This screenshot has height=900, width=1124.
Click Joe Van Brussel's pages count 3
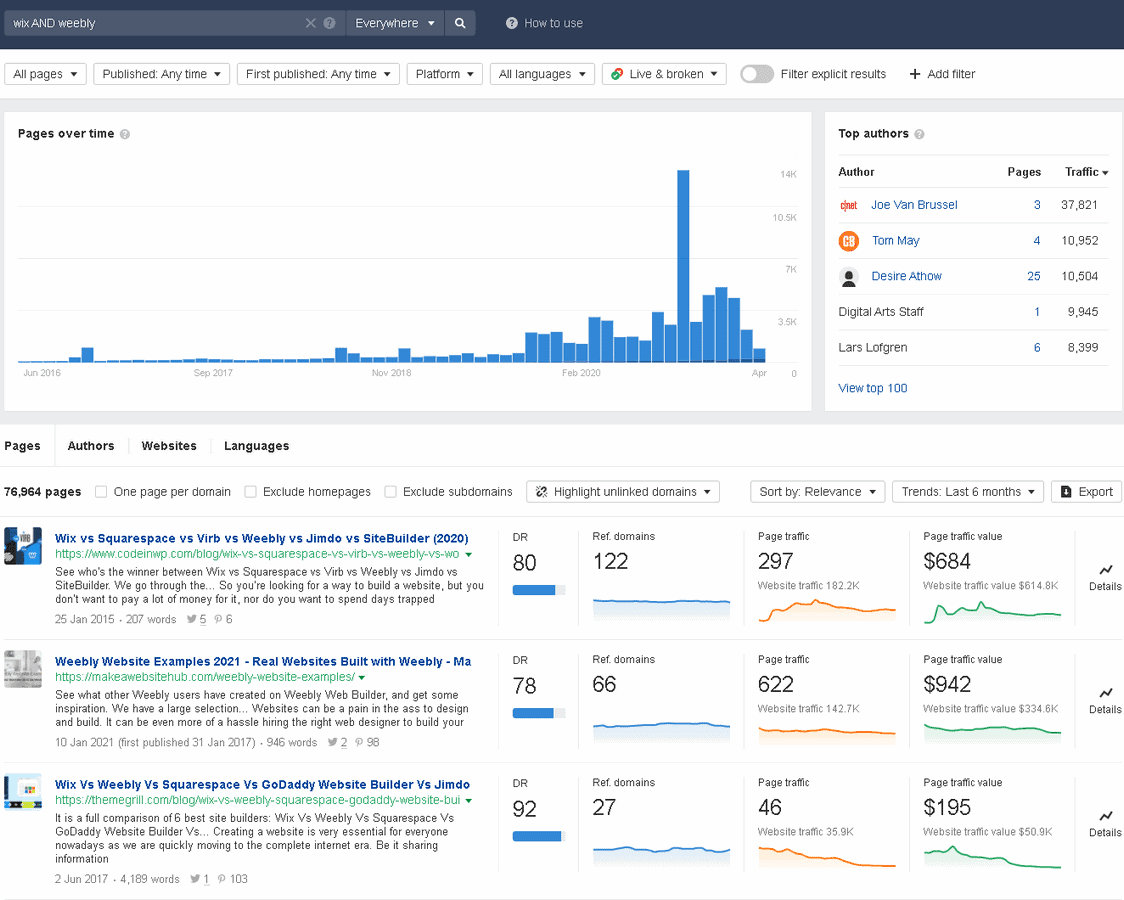[1037, 205]
